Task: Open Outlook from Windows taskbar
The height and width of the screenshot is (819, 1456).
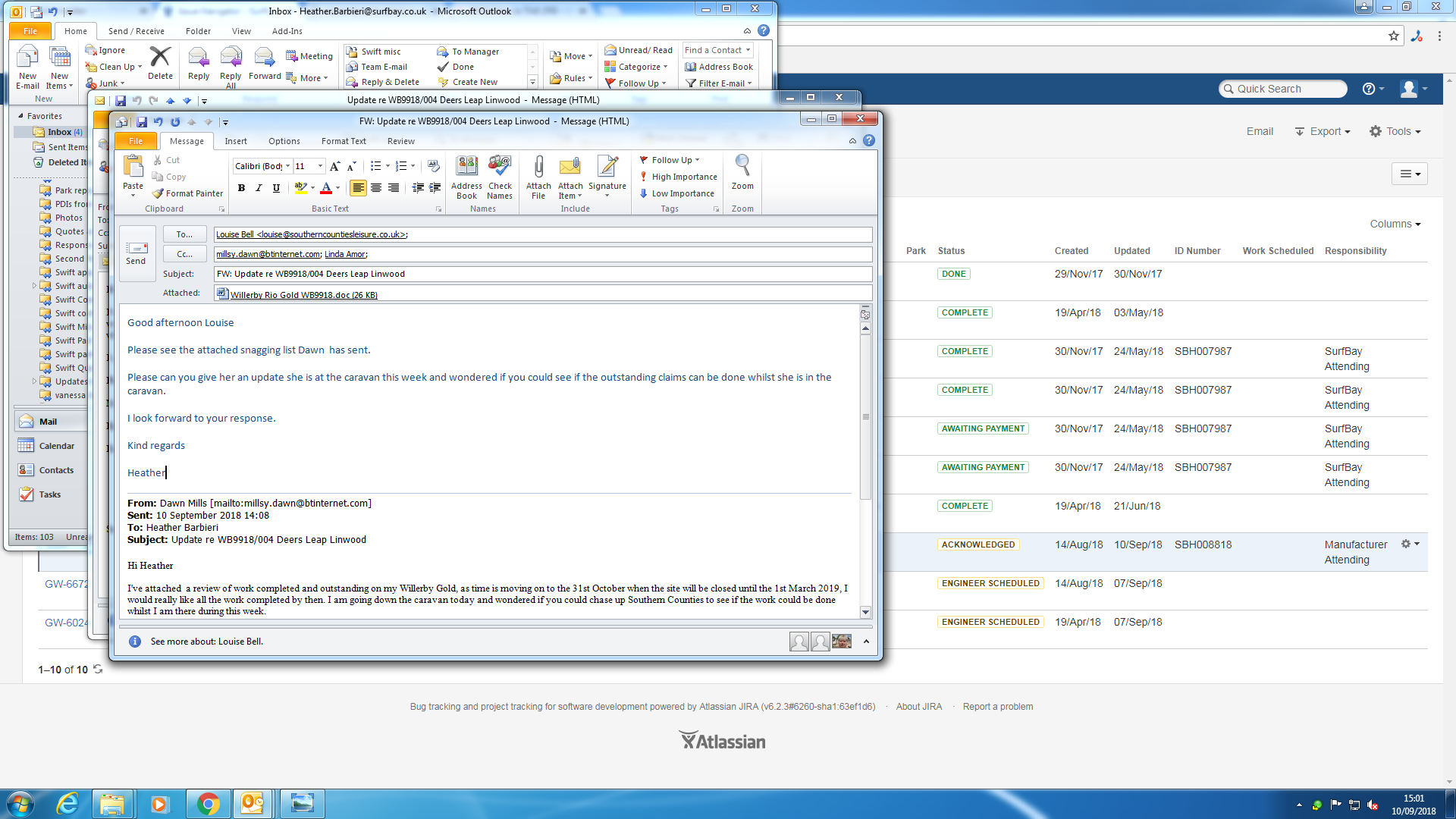Action: [x=253, y=803]
